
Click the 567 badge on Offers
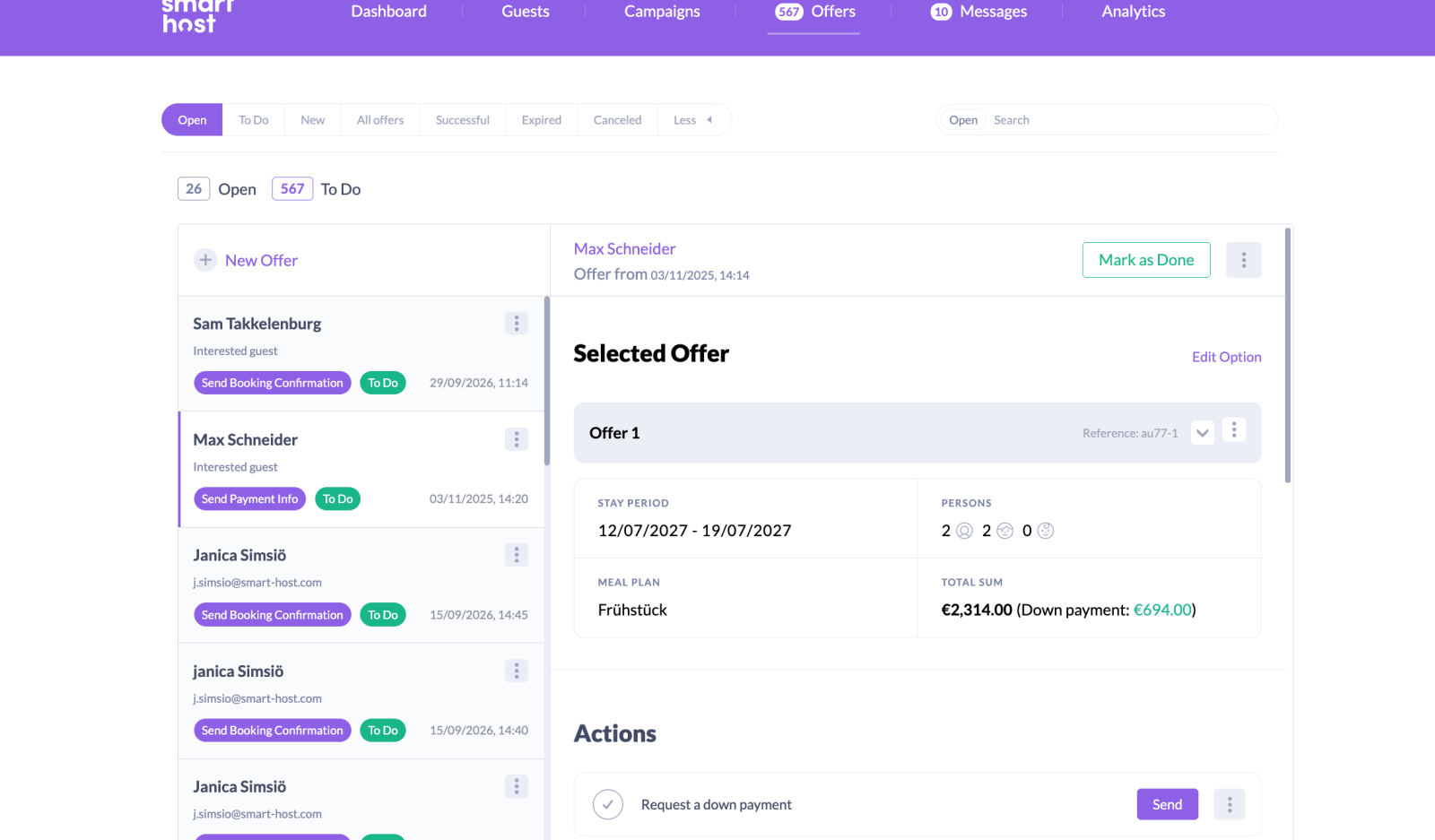pyautogui.click(x=789, y=12)
